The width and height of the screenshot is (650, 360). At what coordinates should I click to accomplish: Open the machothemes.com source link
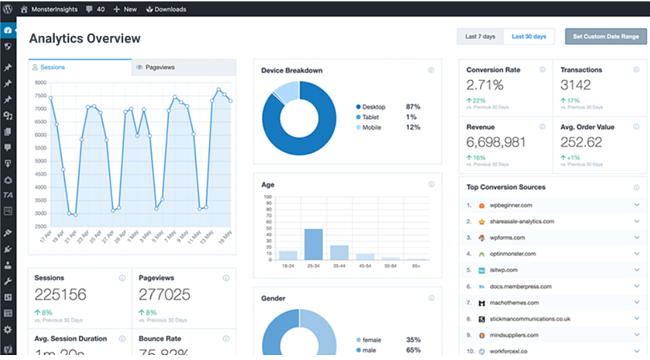[x=514, y=303]
